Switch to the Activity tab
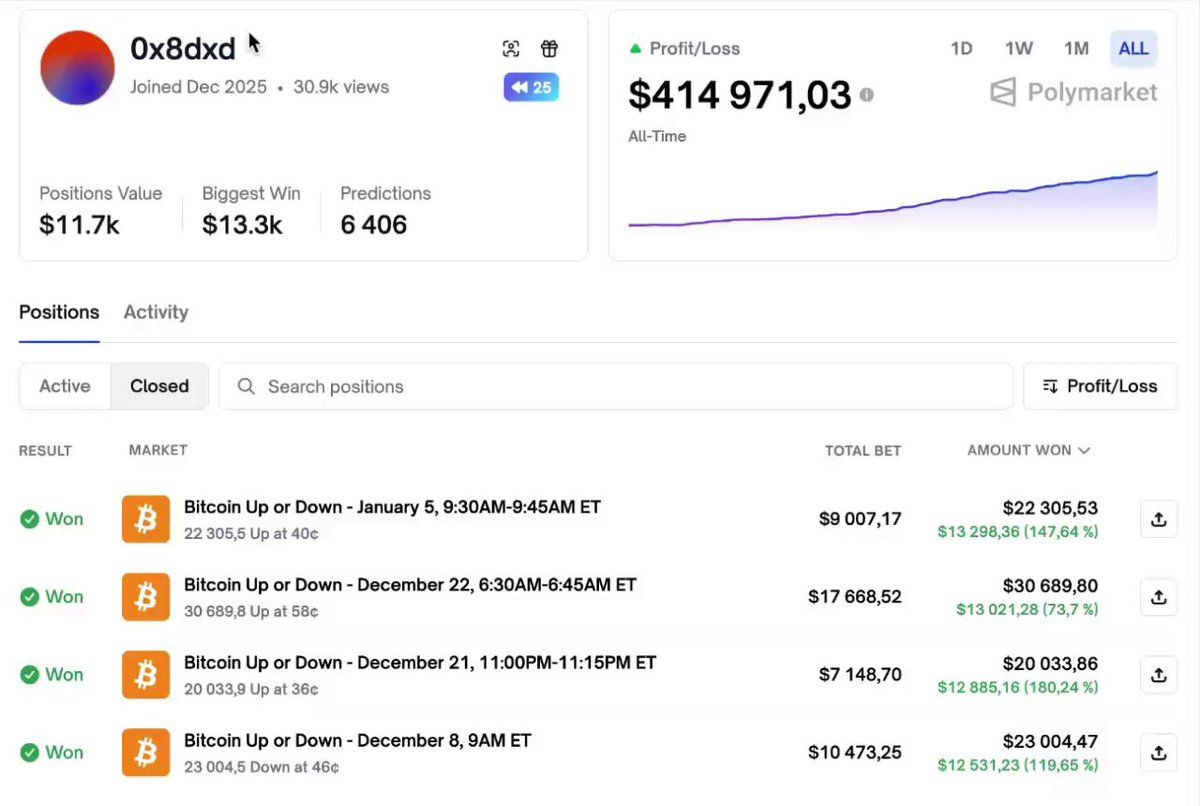1200x806 pixels. click(156, 312)
